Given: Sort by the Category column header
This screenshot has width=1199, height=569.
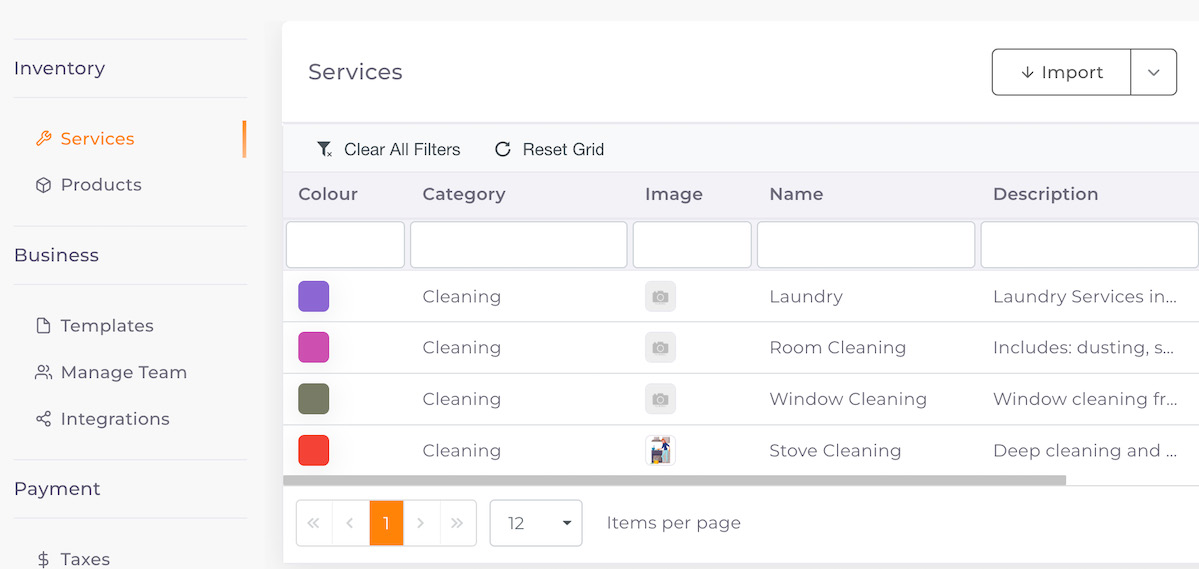Looking at the screenshot, I should click(x=464, y=194).
